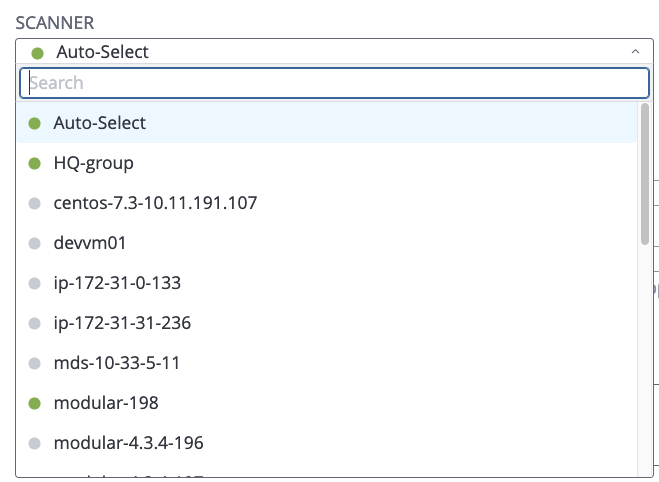Select modular-4.3.4-196 scanner
This screenshot has width=659, height=482.
tap(129, 443)
